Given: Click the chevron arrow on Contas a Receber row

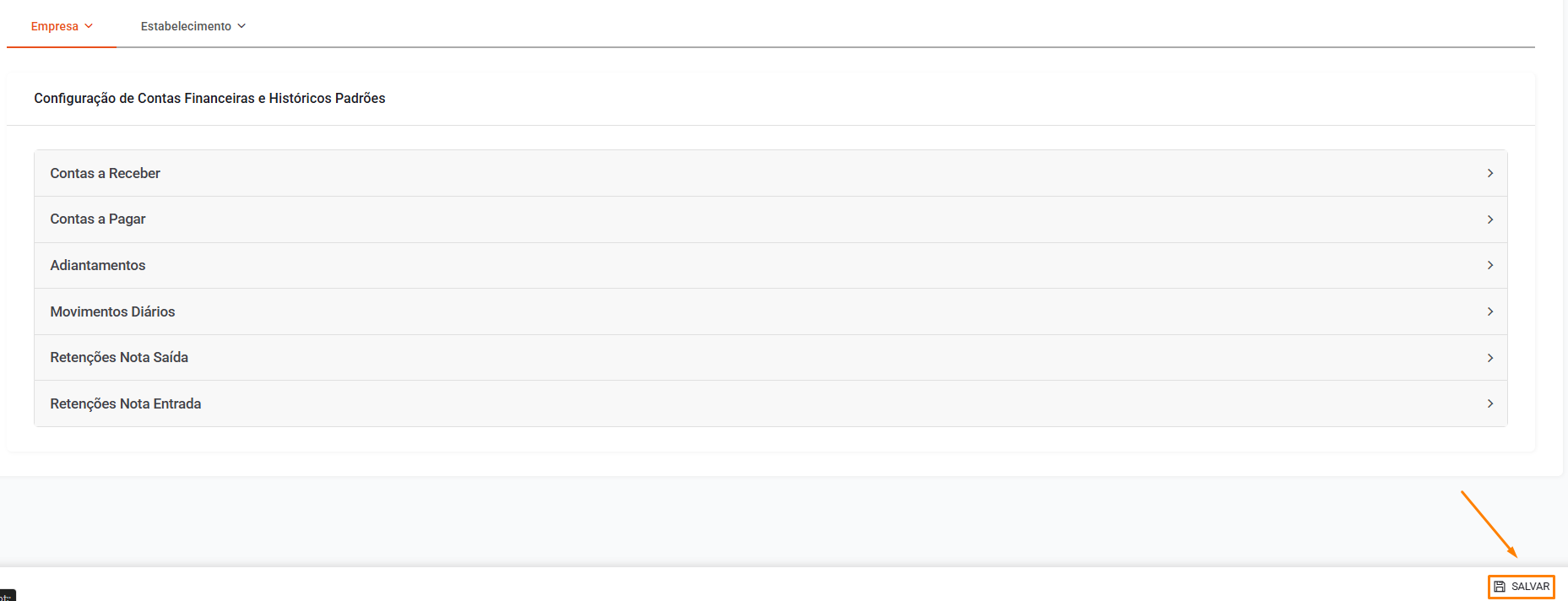Looking at the screenshot, I should click(x=1489, y=173).
